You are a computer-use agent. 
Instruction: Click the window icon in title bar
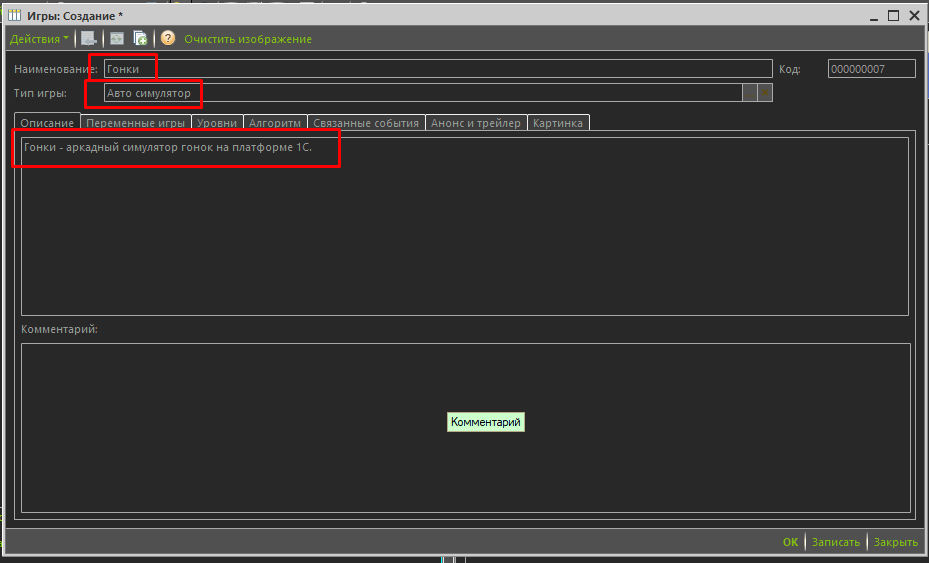coord(14,15)
